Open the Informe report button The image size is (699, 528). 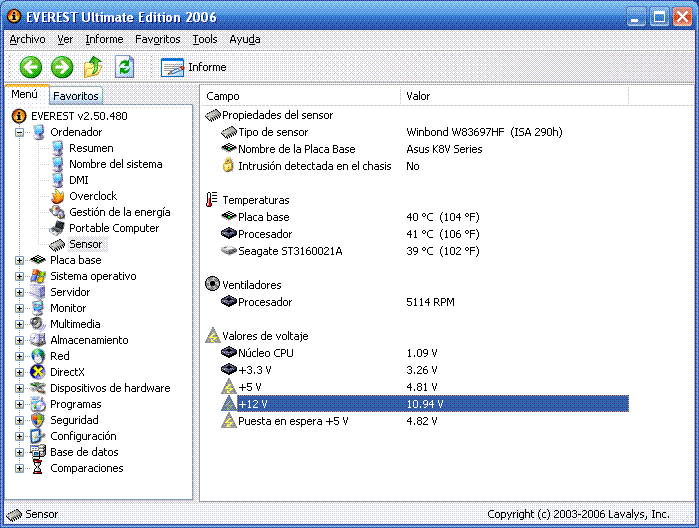(x=193, y=67)
